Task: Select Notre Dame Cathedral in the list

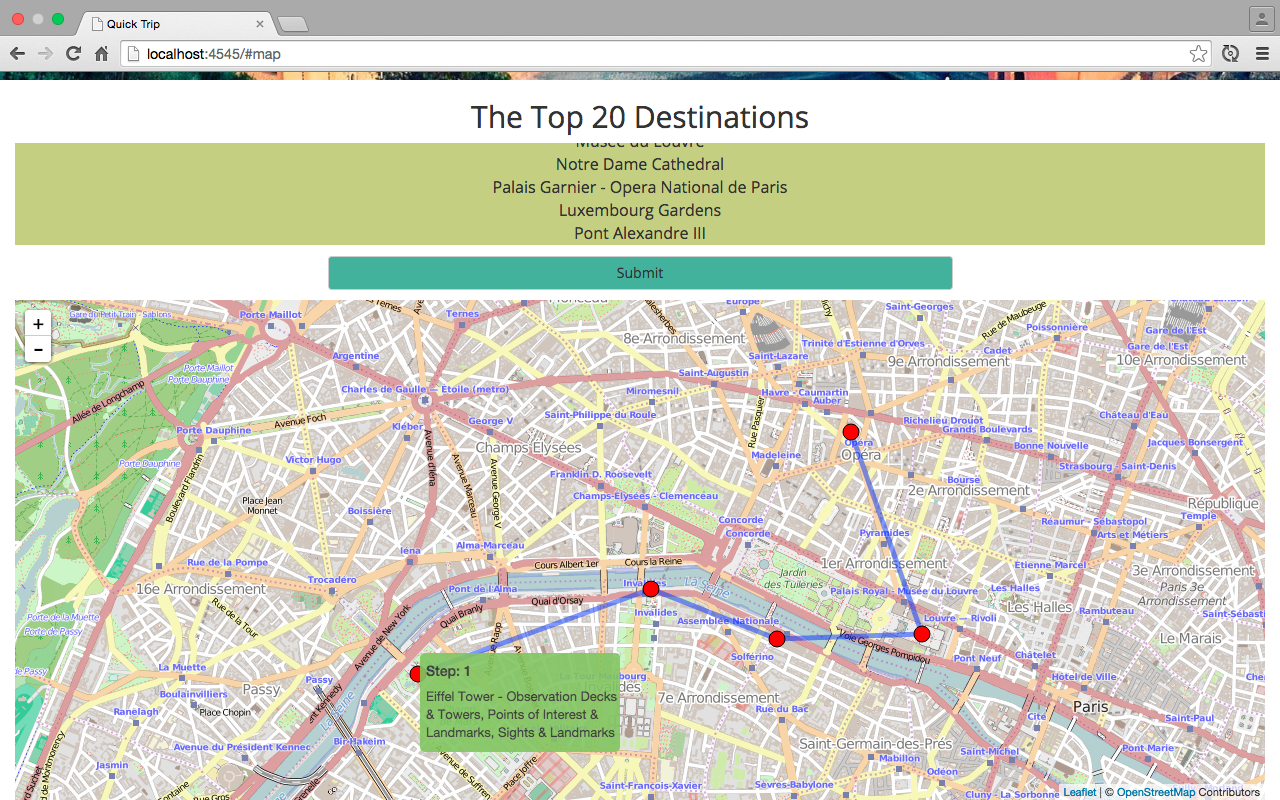Action: point(640,164)
